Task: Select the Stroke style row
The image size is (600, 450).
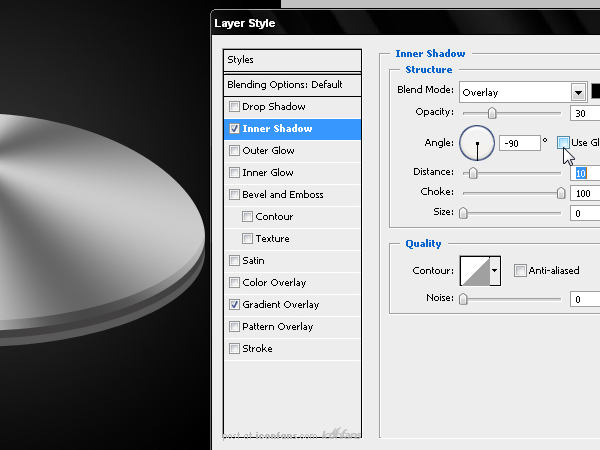Action: [x=292, y=349]
